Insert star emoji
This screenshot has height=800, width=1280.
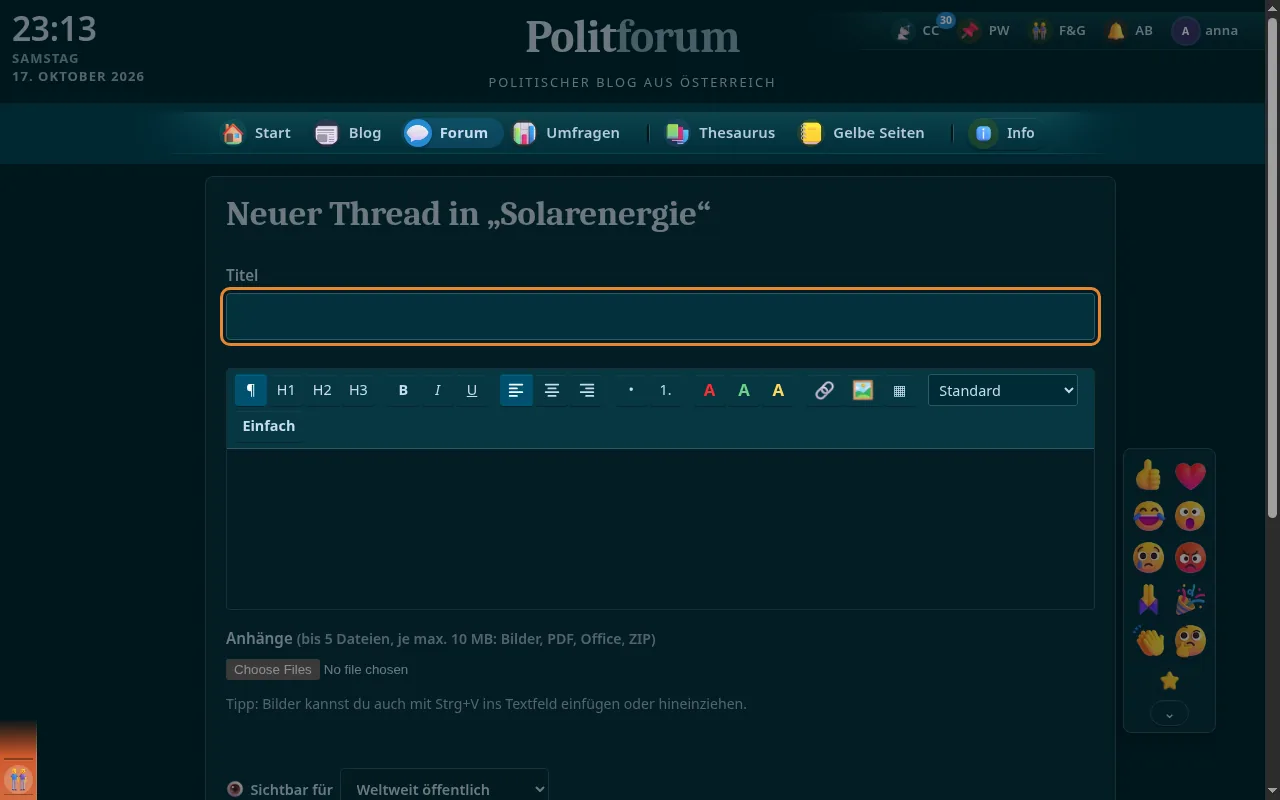pos(1170,681)
